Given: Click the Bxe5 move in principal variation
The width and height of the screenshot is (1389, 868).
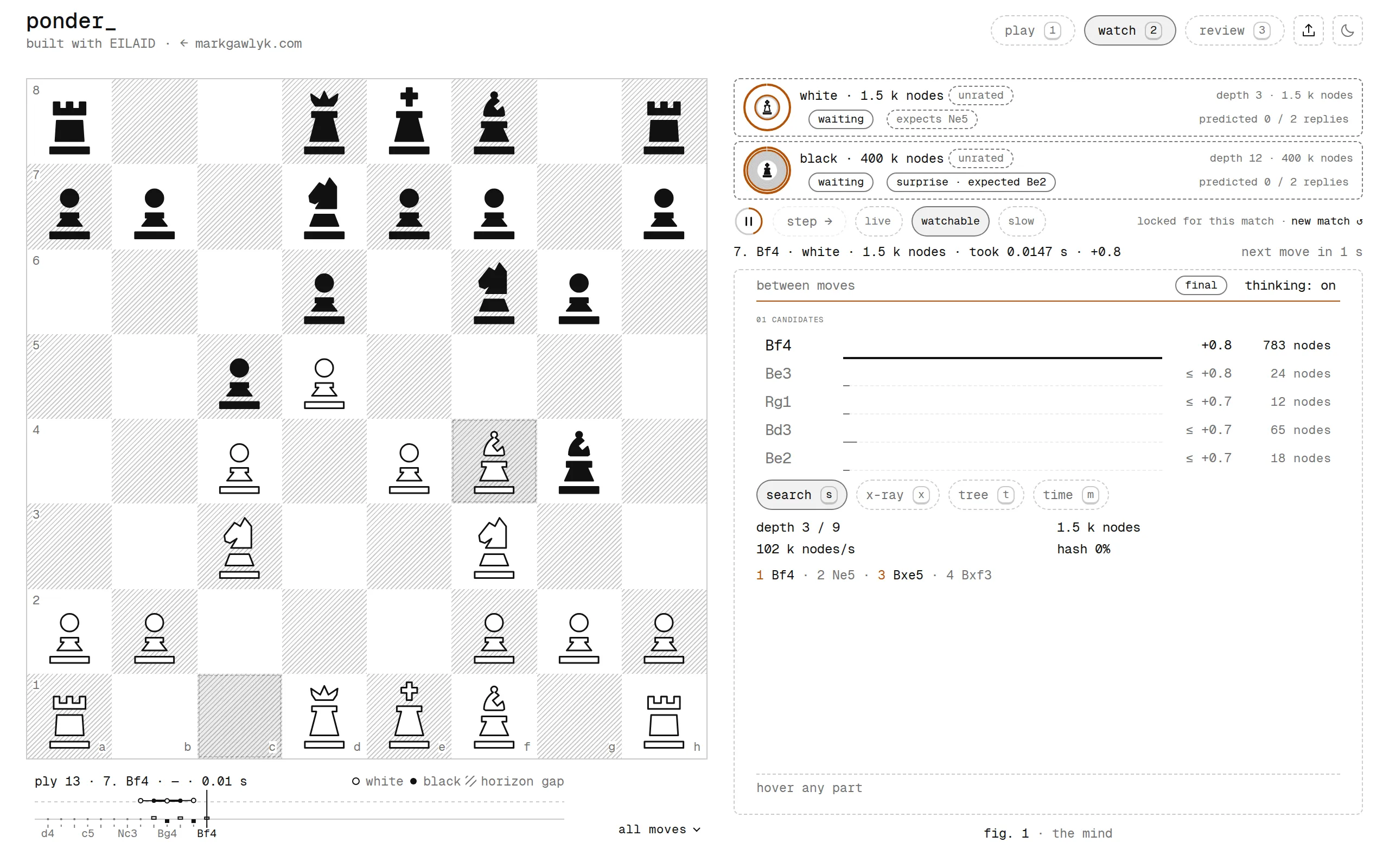Looking at the screenshot, I should tap(907, 575).
